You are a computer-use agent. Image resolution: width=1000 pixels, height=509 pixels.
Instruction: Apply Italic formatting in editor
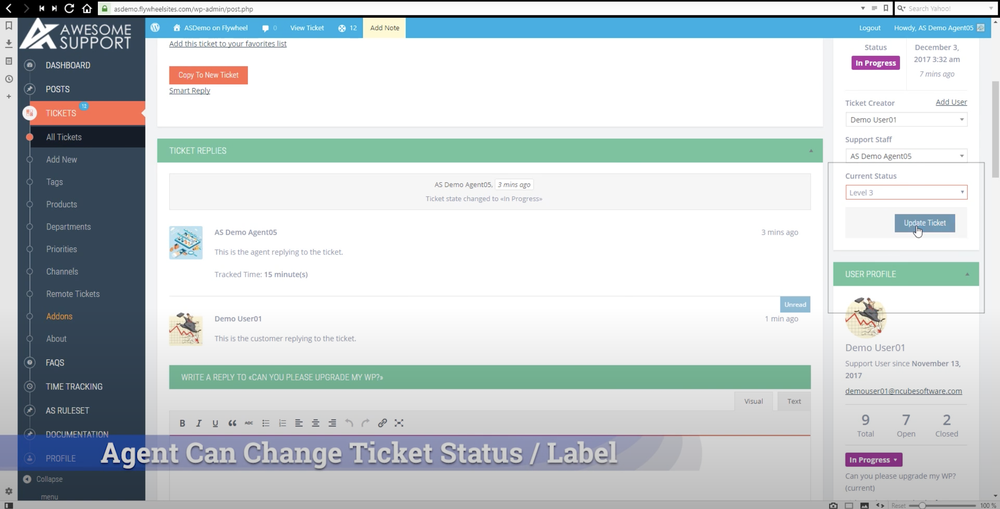click(x=198, y=423)
